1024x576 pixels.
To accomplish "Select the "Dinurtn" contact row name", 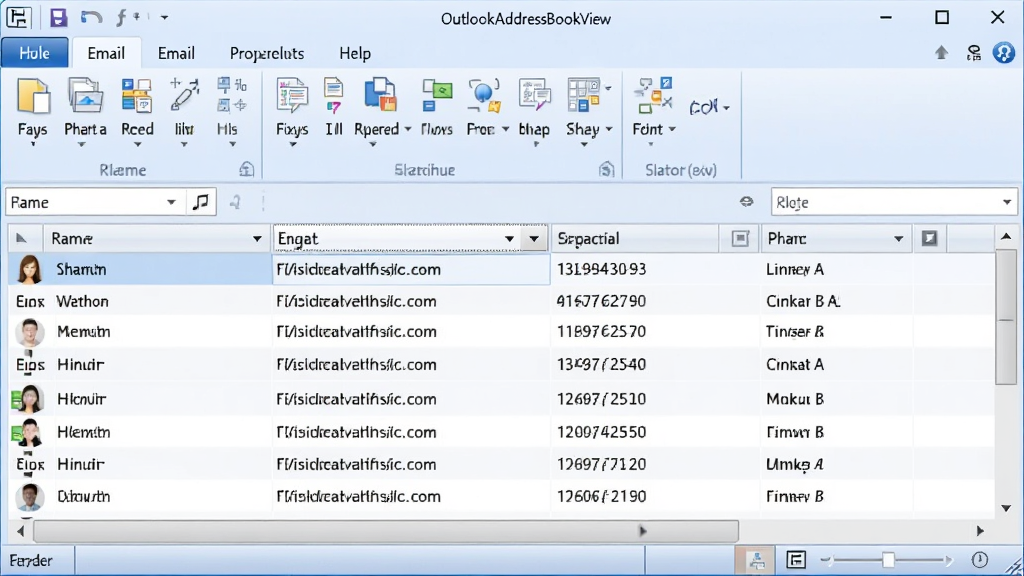I will click(x=84, y=496).
